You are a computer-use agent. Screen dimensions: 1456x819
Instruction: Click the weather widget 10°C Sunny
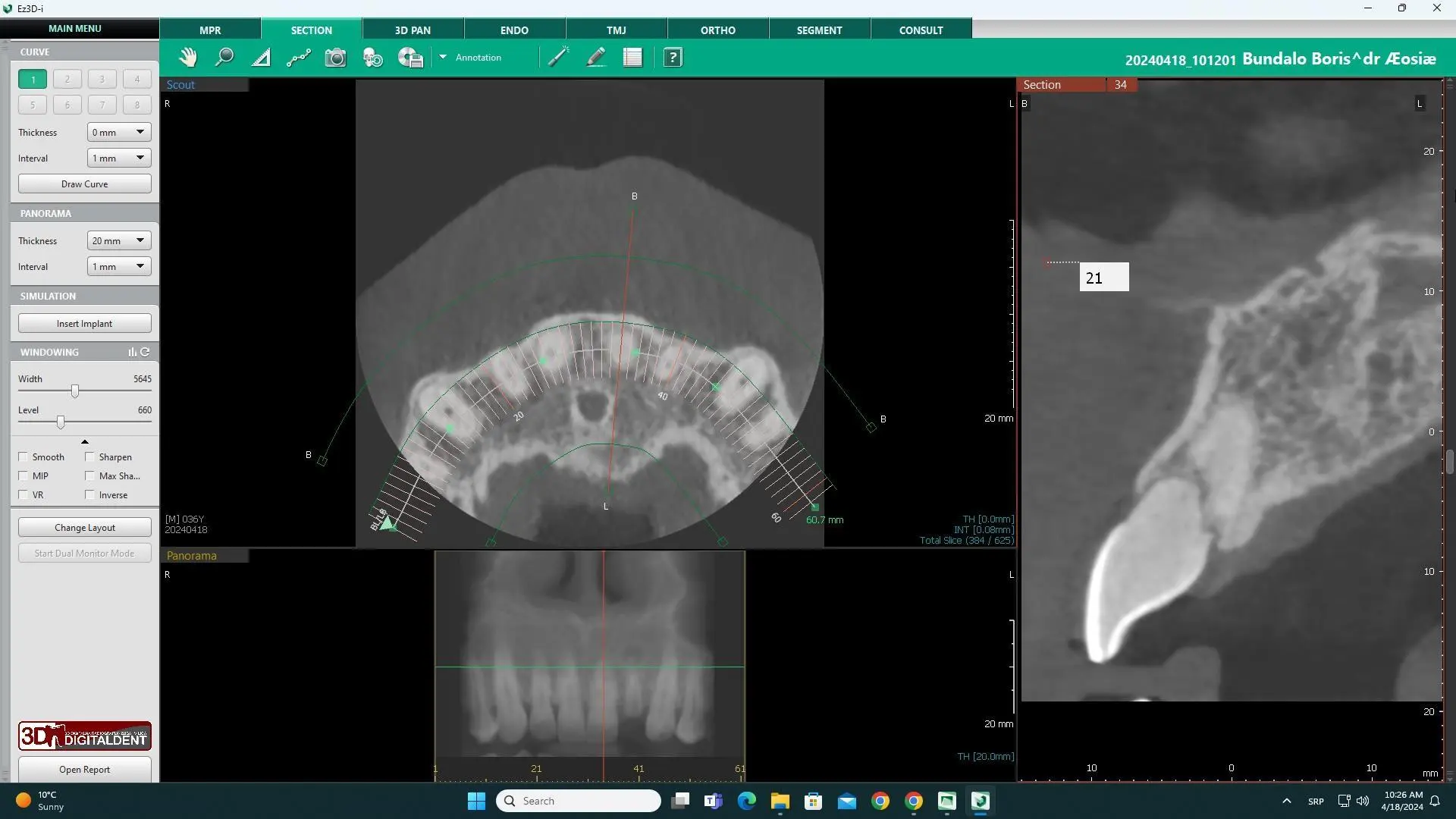pos(42,801)
